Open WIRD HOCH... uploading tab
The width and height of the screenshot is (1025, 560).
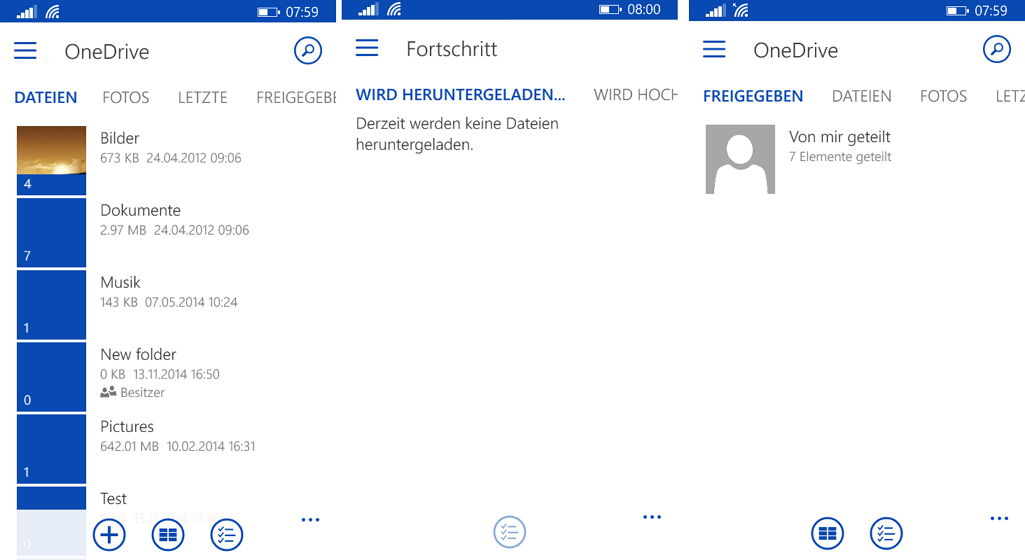click(635, 95)
